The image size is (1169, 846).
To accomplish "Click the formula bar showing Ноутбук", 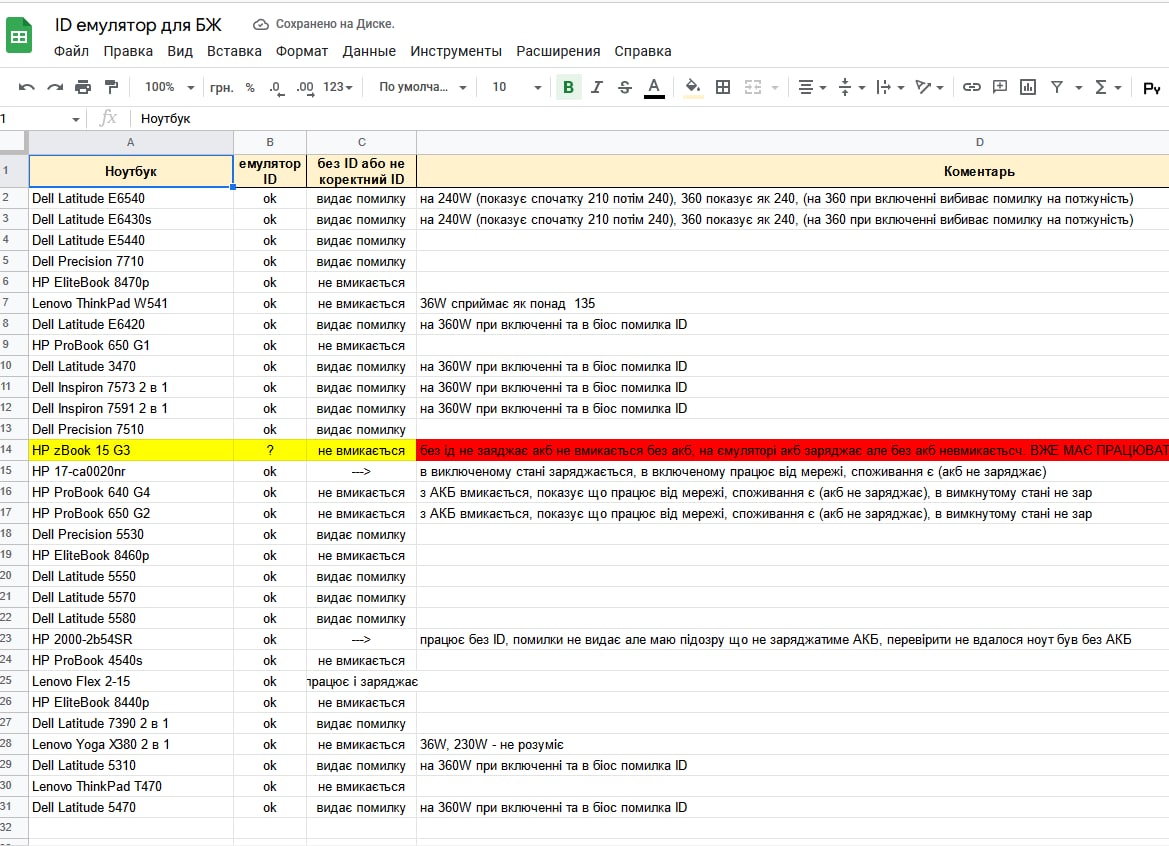I will (x=649, y=119).
